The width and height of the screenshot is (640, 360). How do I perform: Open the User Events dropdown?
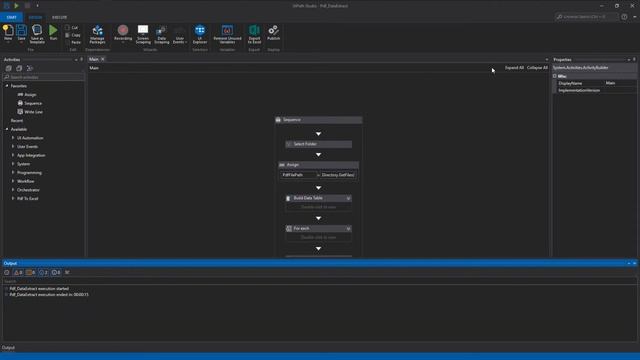180,35
